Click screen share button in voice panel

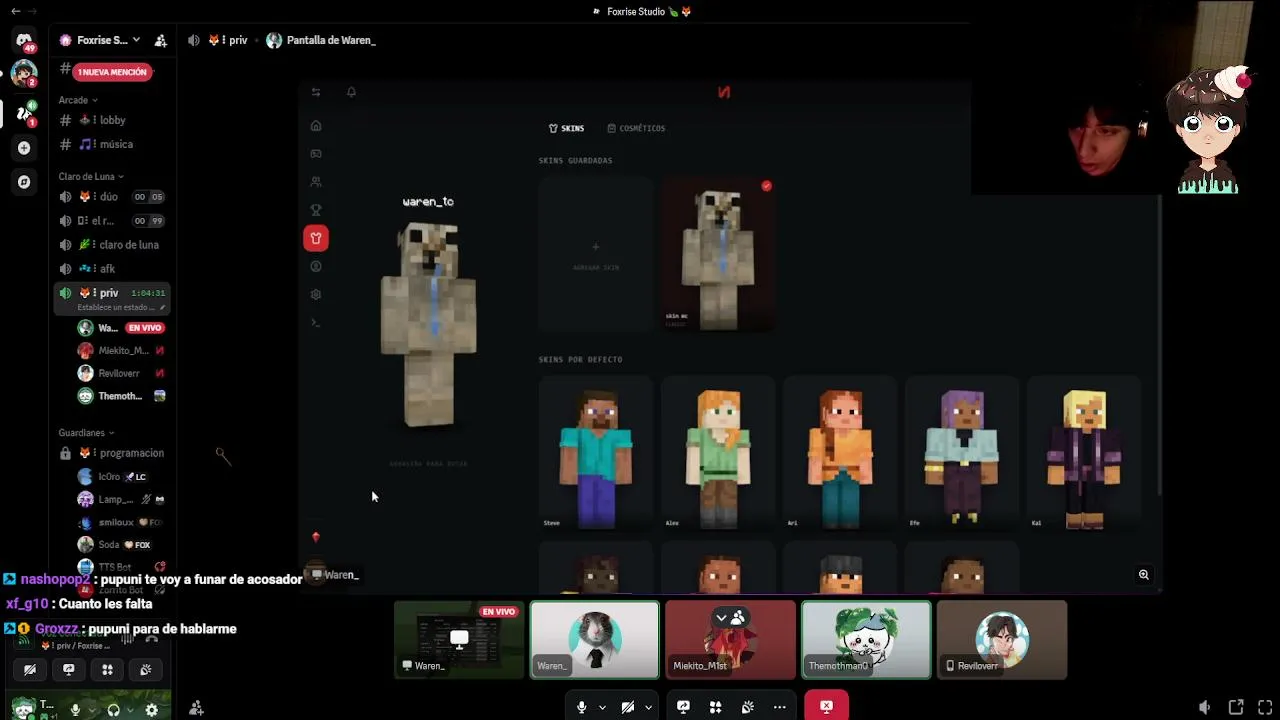[68, 670]
